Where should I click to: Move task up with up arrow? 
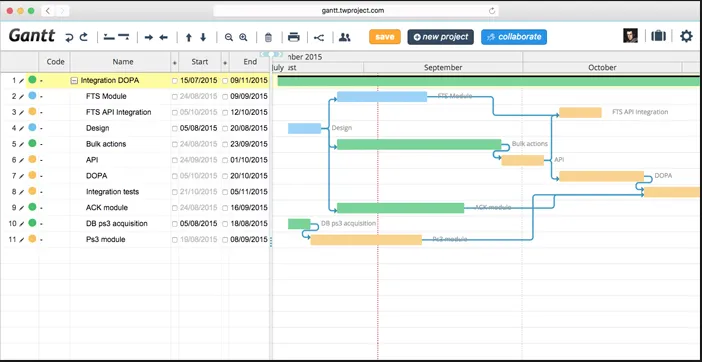tap(188, 38)
